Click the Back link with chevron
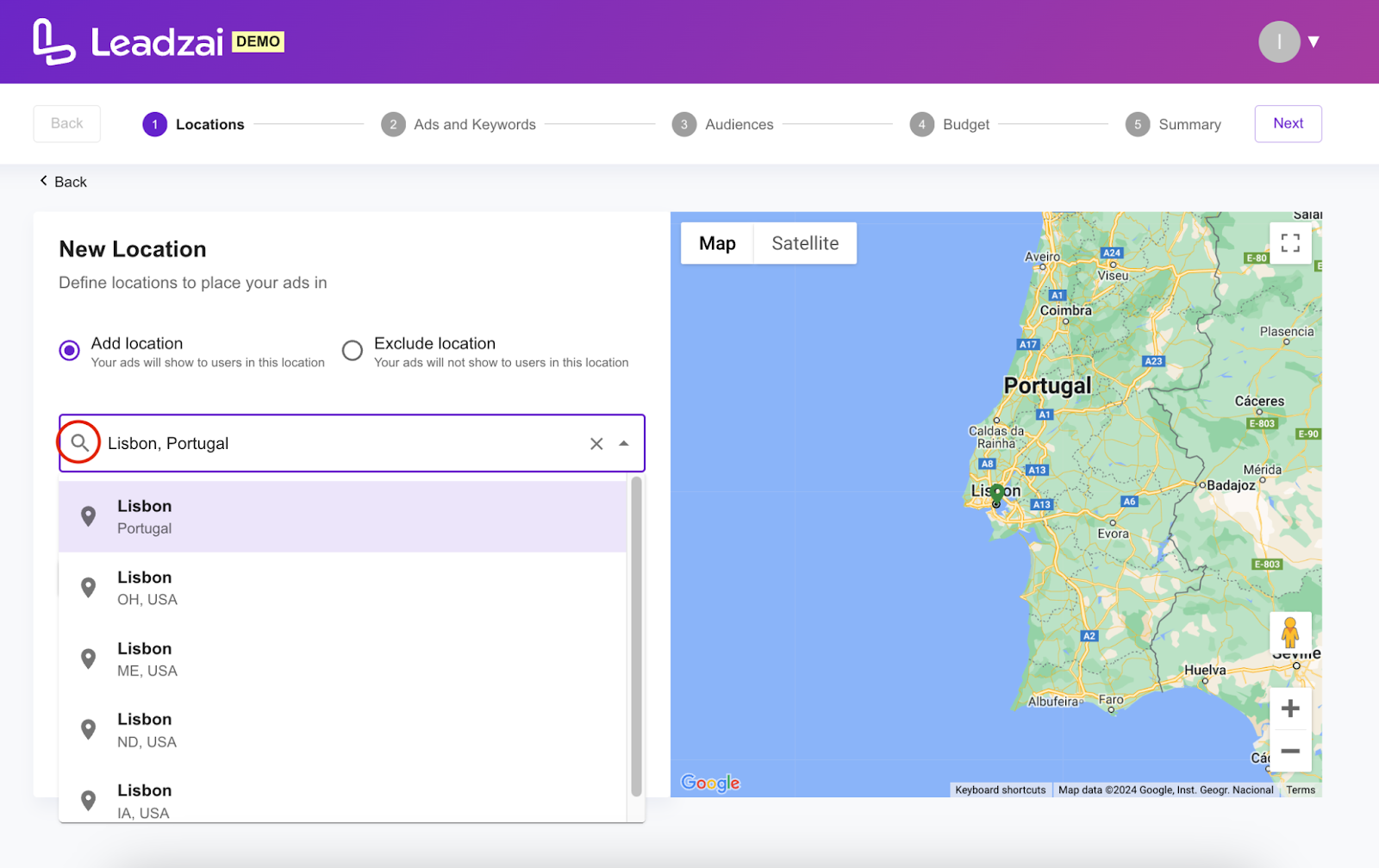This screenshot has height=868, width=1379. 63,182
